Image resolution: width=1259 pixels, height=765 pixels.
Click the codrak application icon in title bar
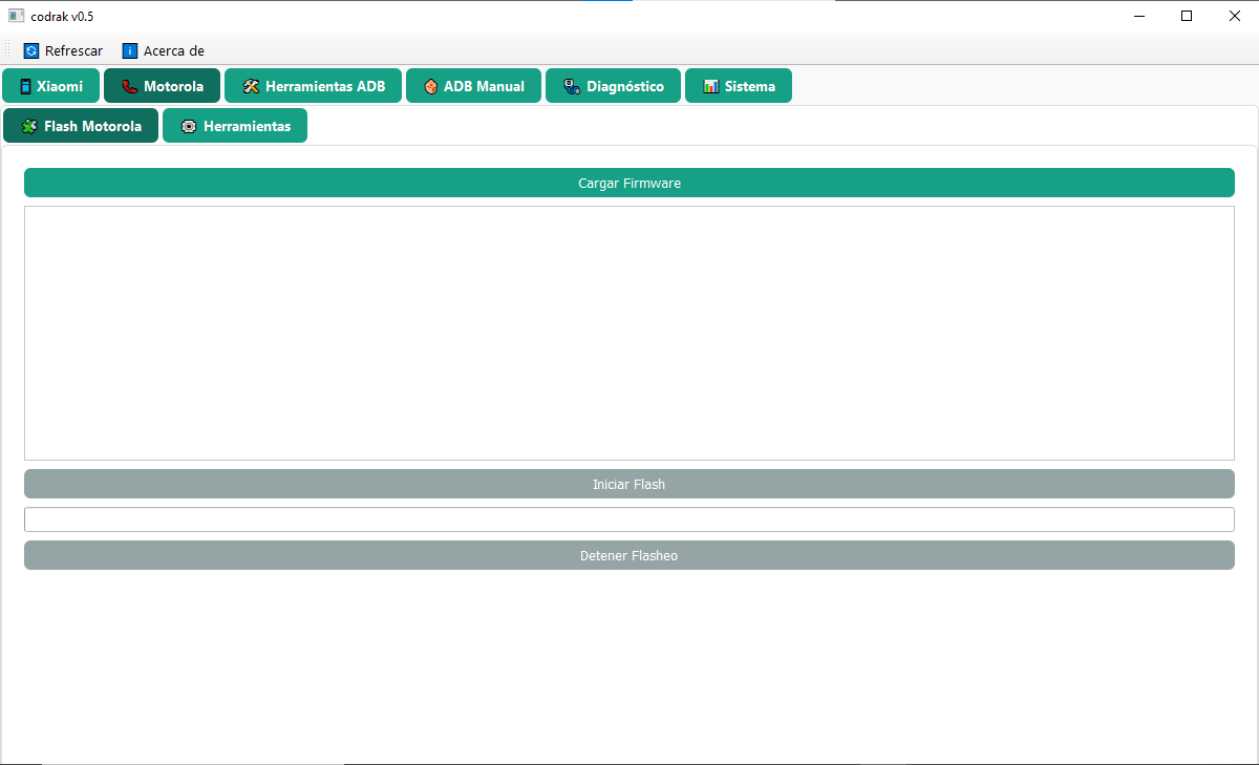(14, 16)
